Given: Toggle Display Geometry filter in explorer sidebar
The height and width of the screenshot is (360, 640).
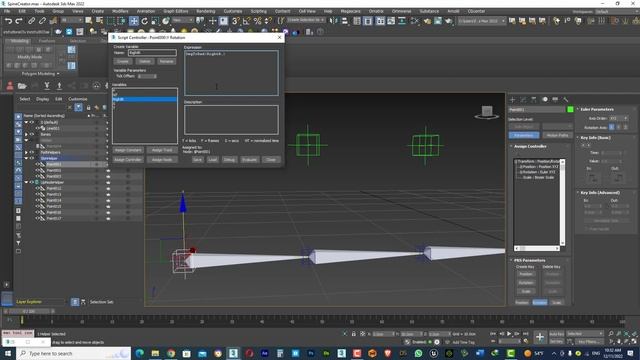Looking at the screenshot, I should pos(18,116).
